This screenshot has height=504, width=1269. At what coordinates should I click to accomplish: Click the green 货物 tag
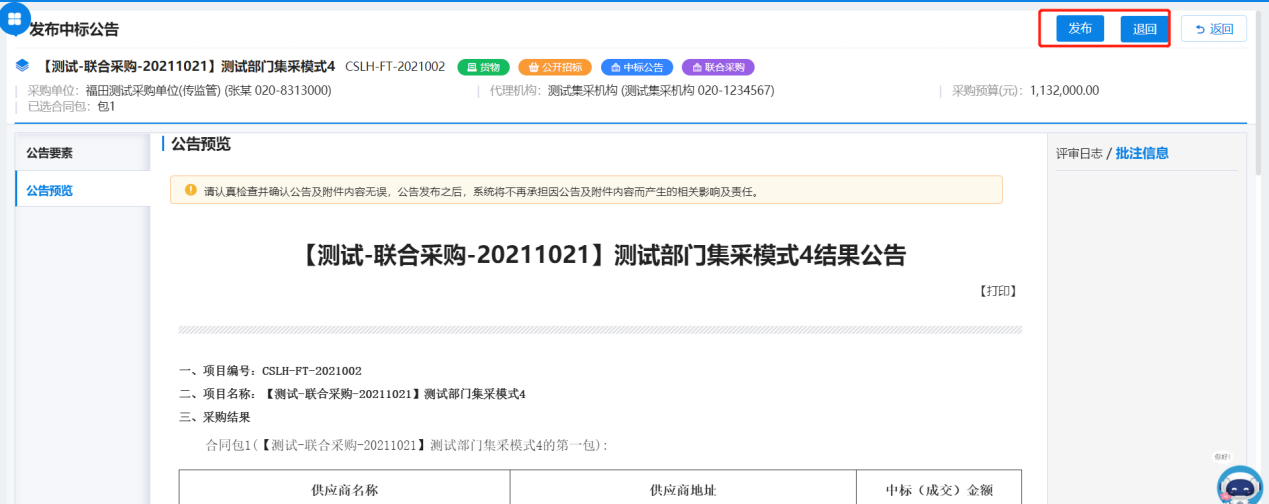pyautogui.click(x=484, y=67)
